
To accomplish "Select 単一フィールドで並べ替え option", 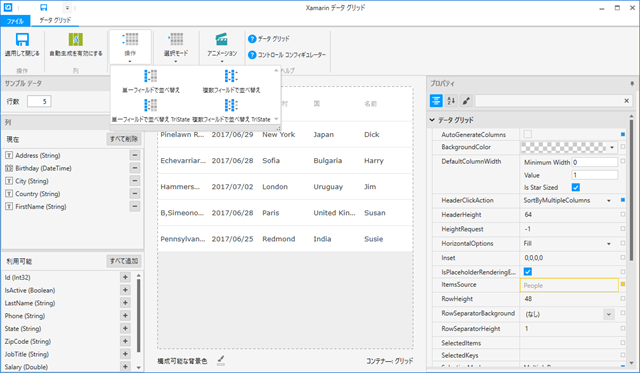I will pos(151,81).
